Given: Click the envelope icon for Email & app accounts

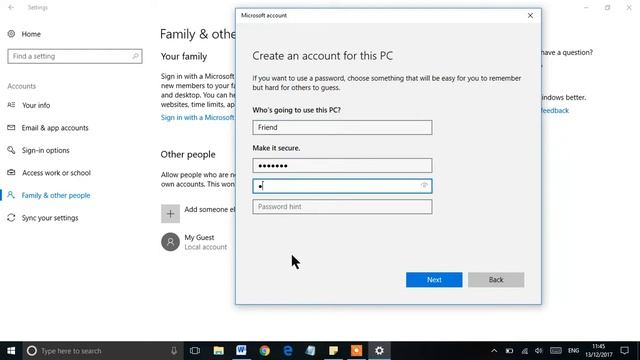Looking at the screenshot, I should pyautogui.click(x=11, y=127).
